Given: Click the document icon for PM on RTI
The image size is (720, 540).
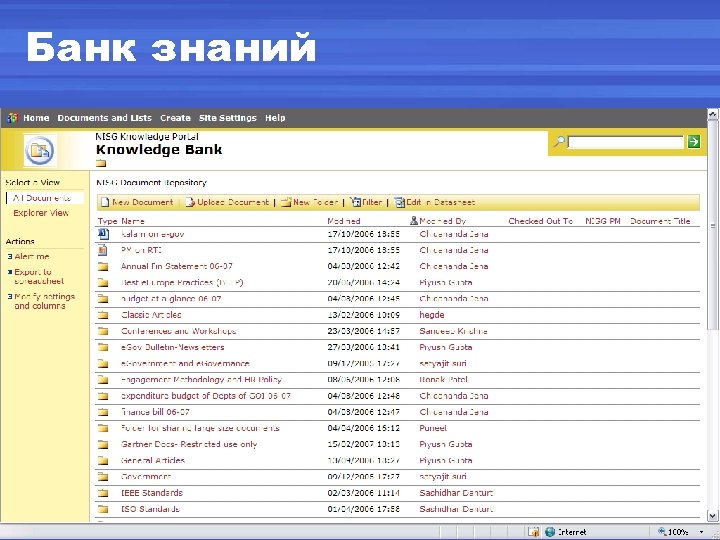Looking at the screenshot, I should tap(103, 250).
